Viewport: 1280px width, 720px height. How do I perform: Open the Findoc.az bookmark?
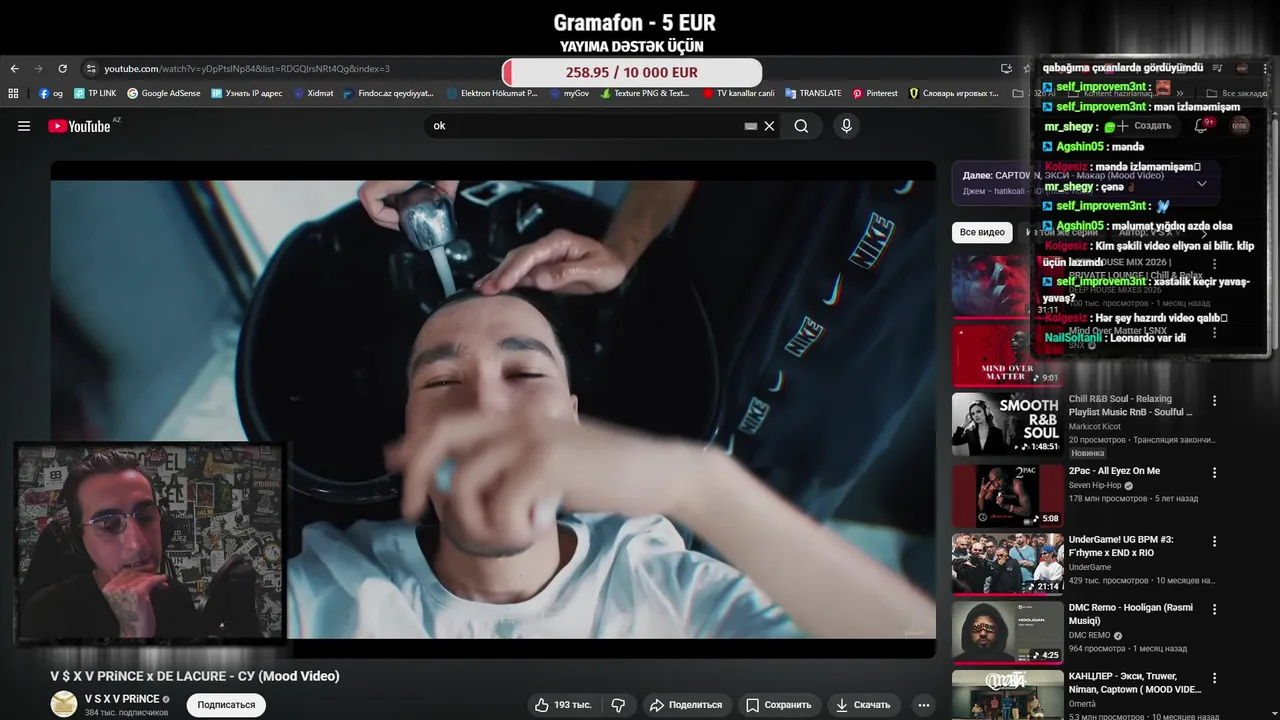[x=388, y=93]
